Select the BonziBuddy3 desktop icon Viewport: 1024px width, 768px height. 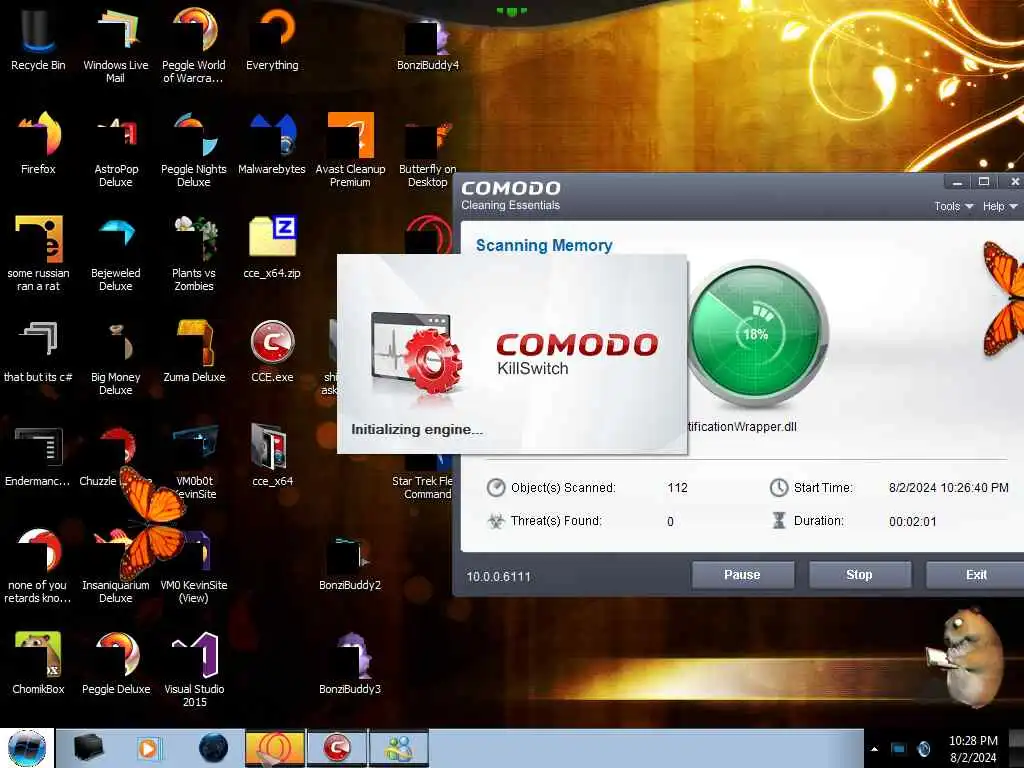[x=350, y=663]
